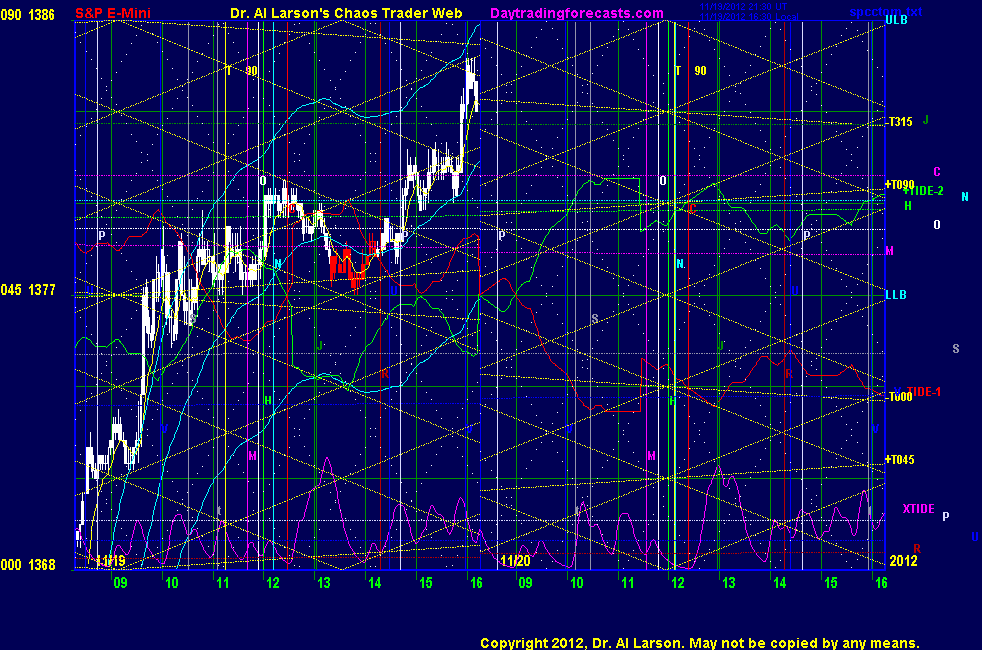Click the cyan N beside the +TIDE-2 label
The height and width of the screenshot is (650, 982).
[965, 197]
